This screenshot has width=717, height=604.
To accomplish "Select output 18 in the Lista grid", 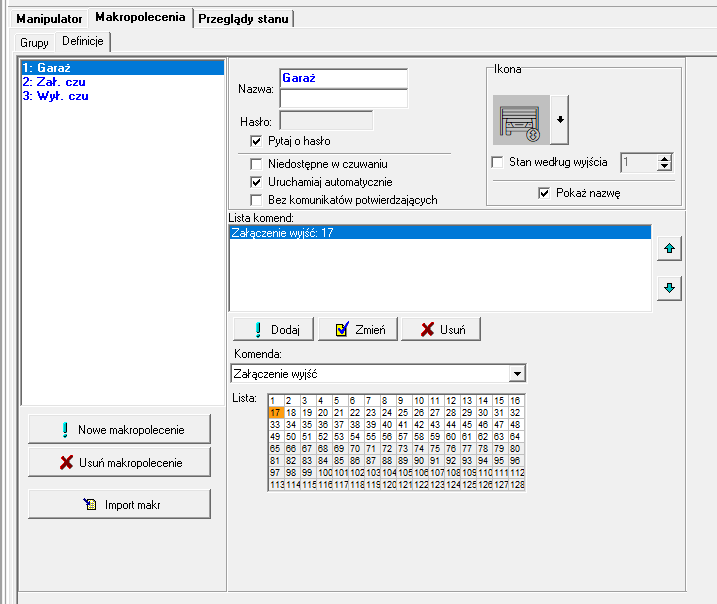I will click(x=292, y=412).
